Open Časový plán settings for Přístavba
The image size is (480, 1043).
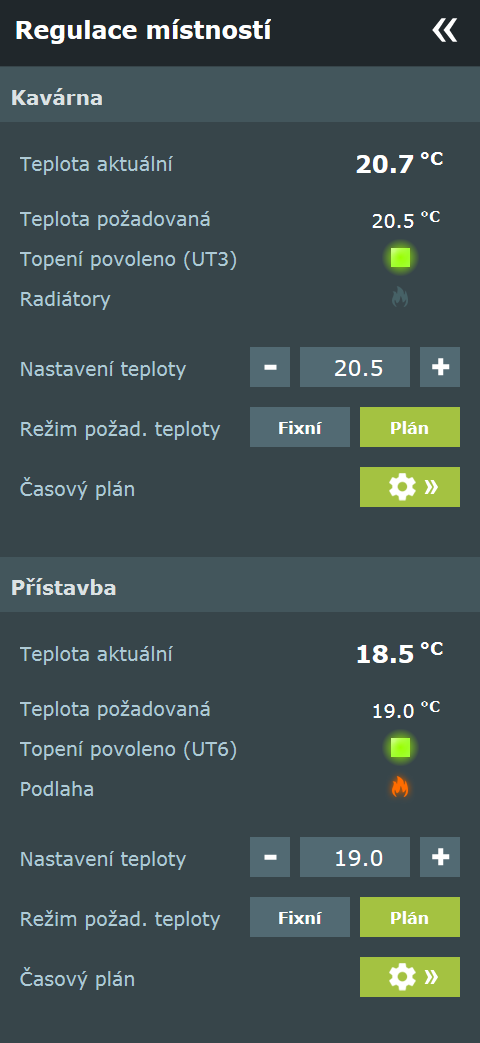click(410, 977)
